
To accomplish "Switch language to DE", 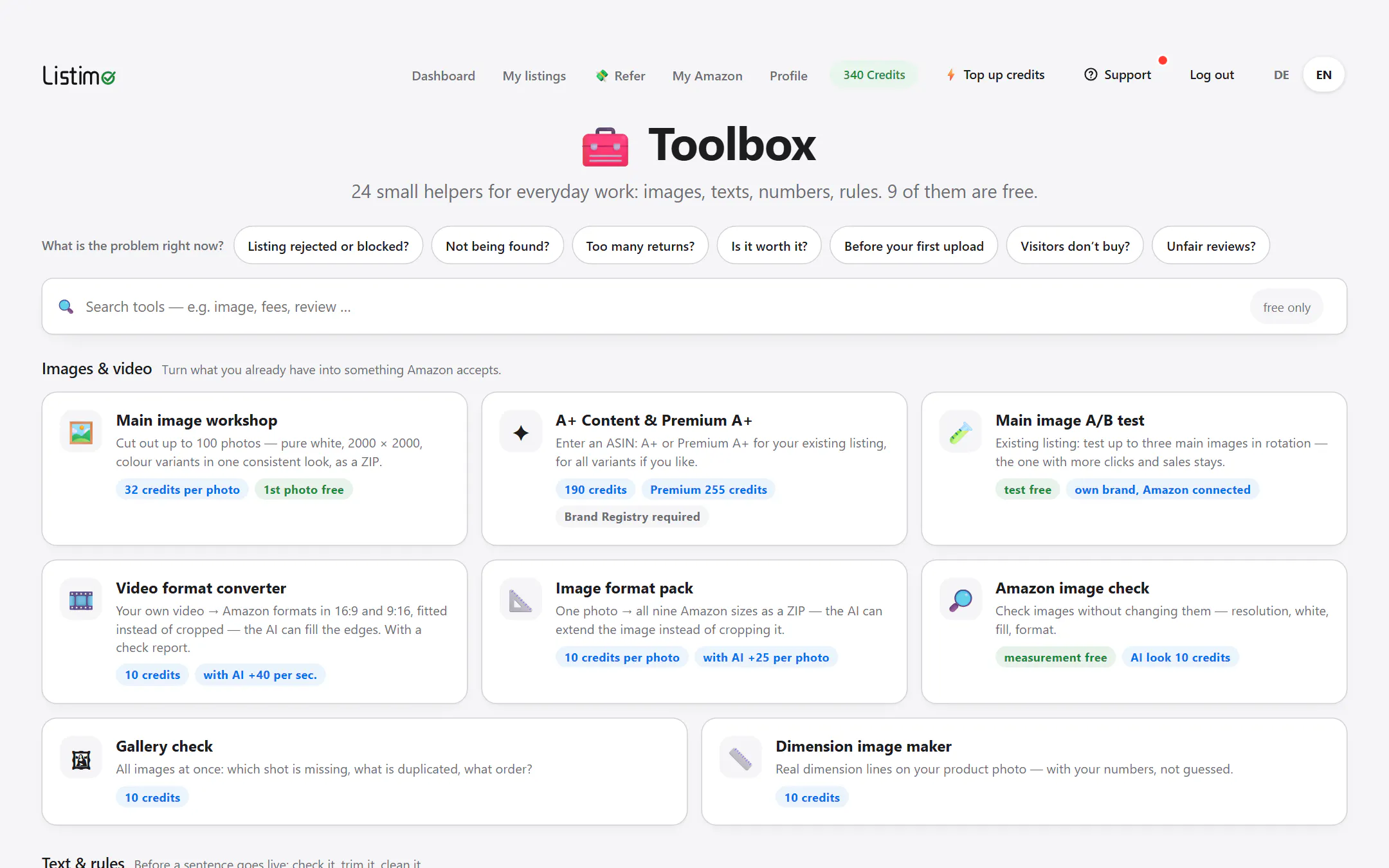I will click(x=1282, y=75).
